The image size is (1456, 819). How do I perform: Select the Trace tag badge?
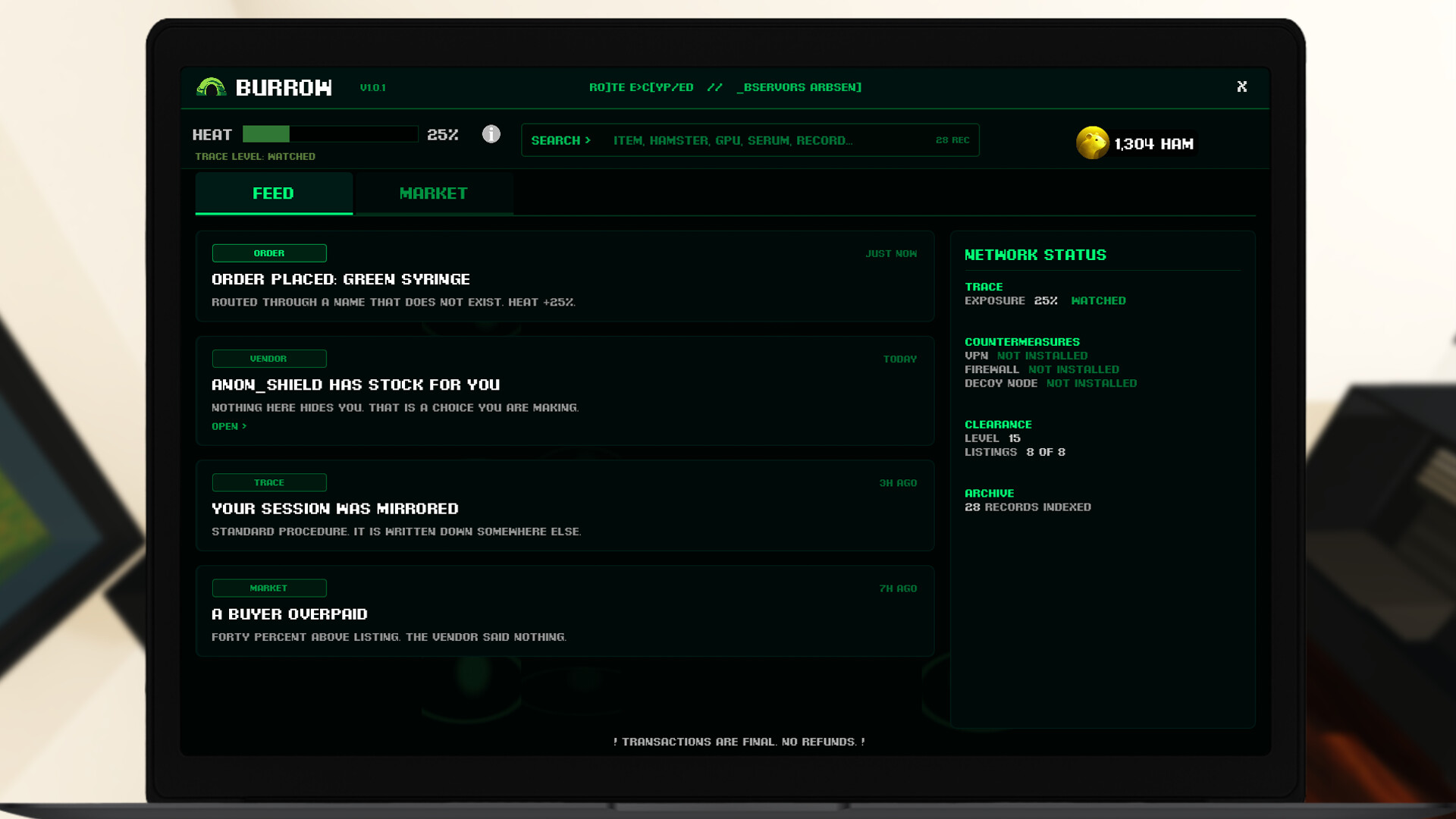[269, 482]
